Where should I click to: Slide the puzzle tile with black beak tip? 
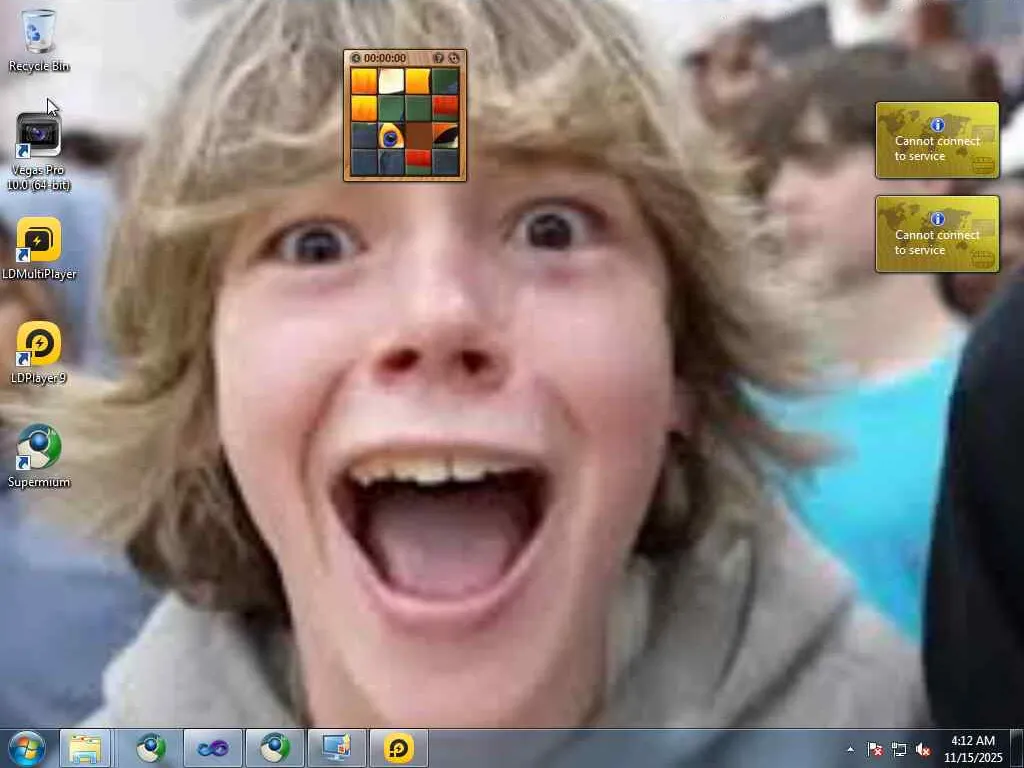445,136
